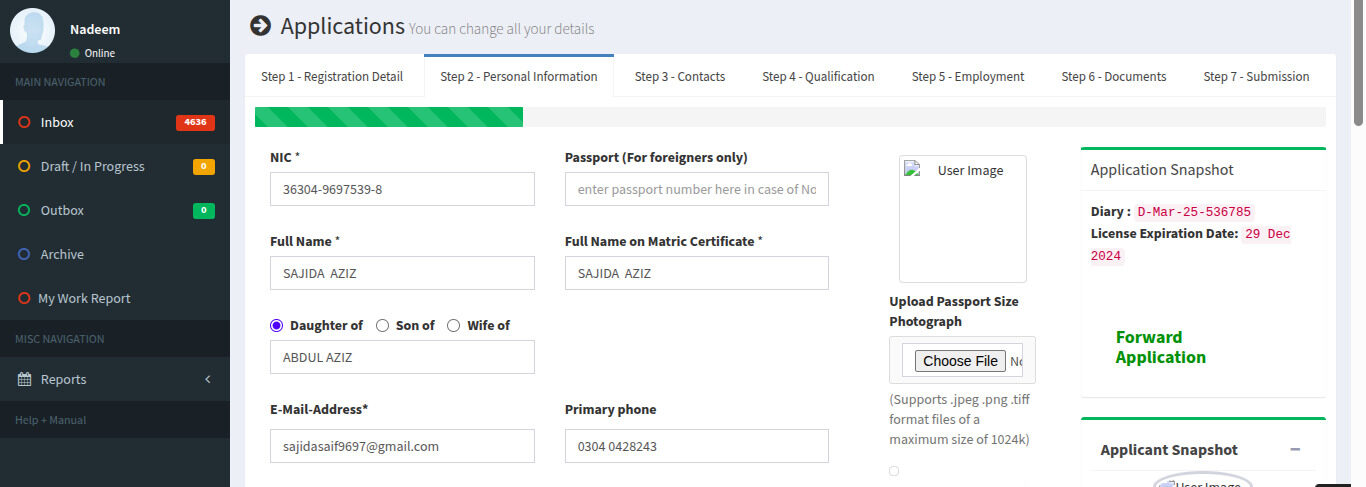
Task: Click the Outbox circle icon
Action: coord(24,210)
